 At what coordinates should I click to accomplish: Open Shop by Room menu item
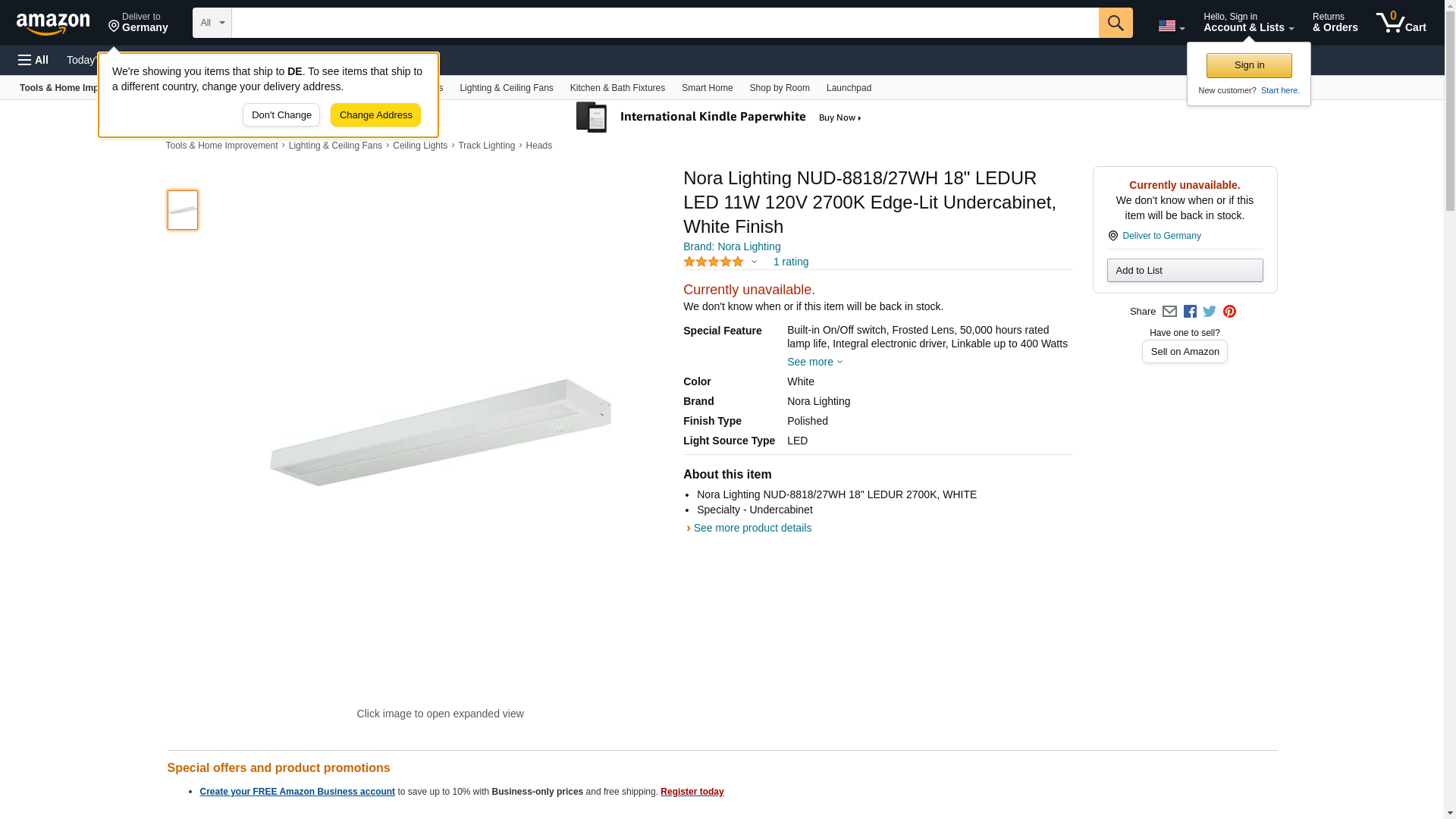[779, 88]
